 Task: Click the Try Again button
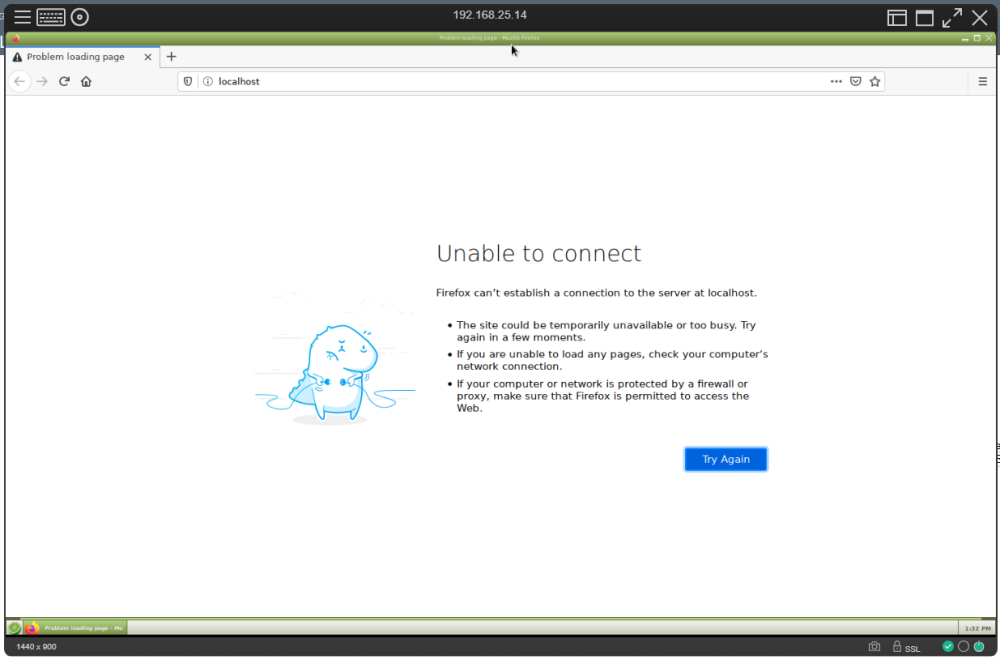pos(726,459)
